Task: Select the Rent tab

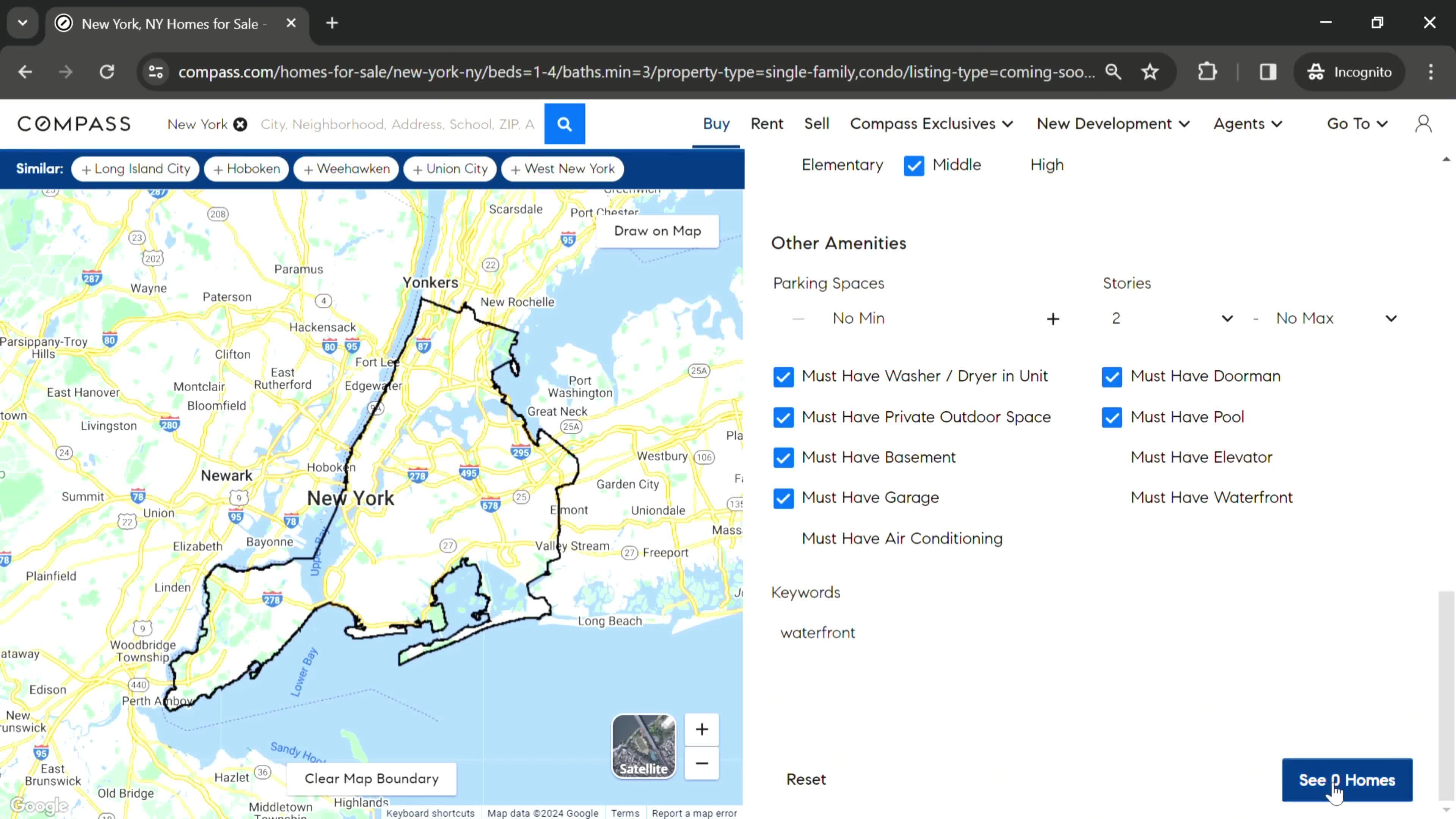Action: [x=766, y=124]
